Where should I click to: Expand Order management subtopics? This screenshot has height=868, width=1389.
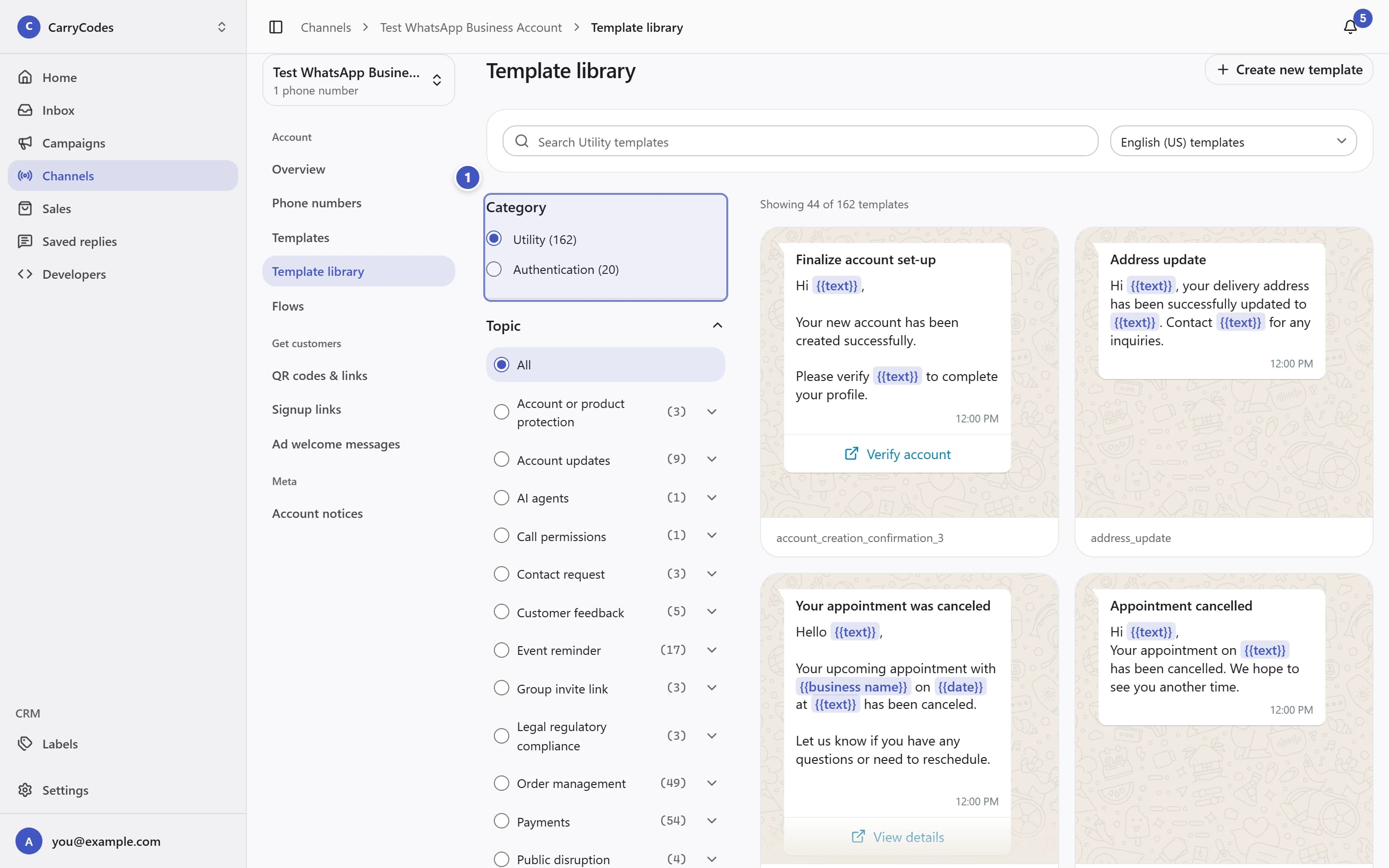coord(712,783)
